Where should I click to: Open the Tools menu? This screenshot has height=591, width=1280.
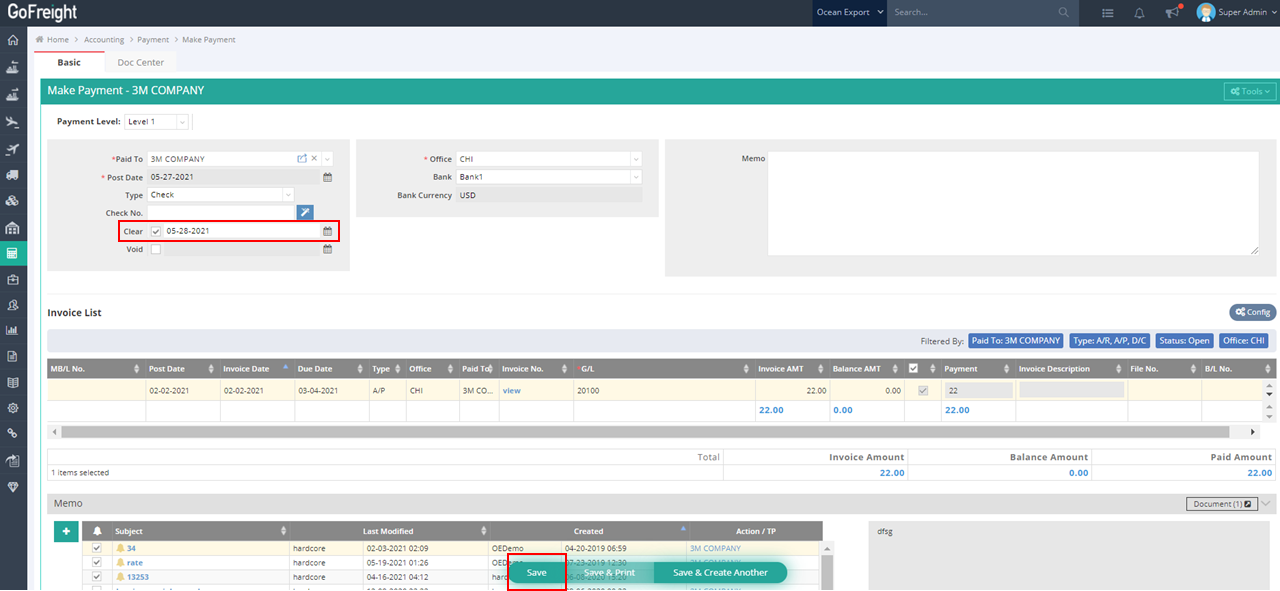(1250, 91)
